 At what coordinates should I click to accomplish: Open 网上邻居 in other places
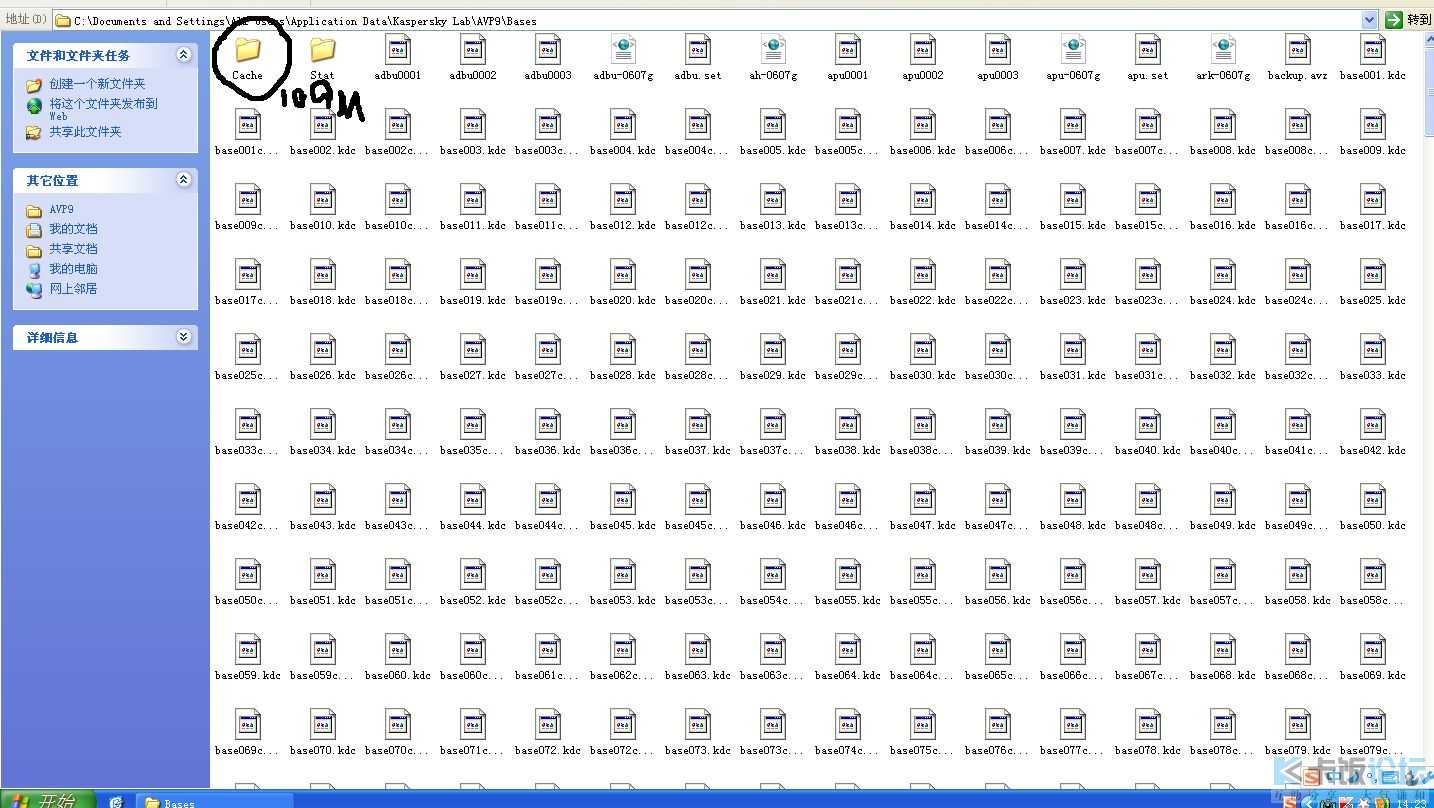pos(73,289)
